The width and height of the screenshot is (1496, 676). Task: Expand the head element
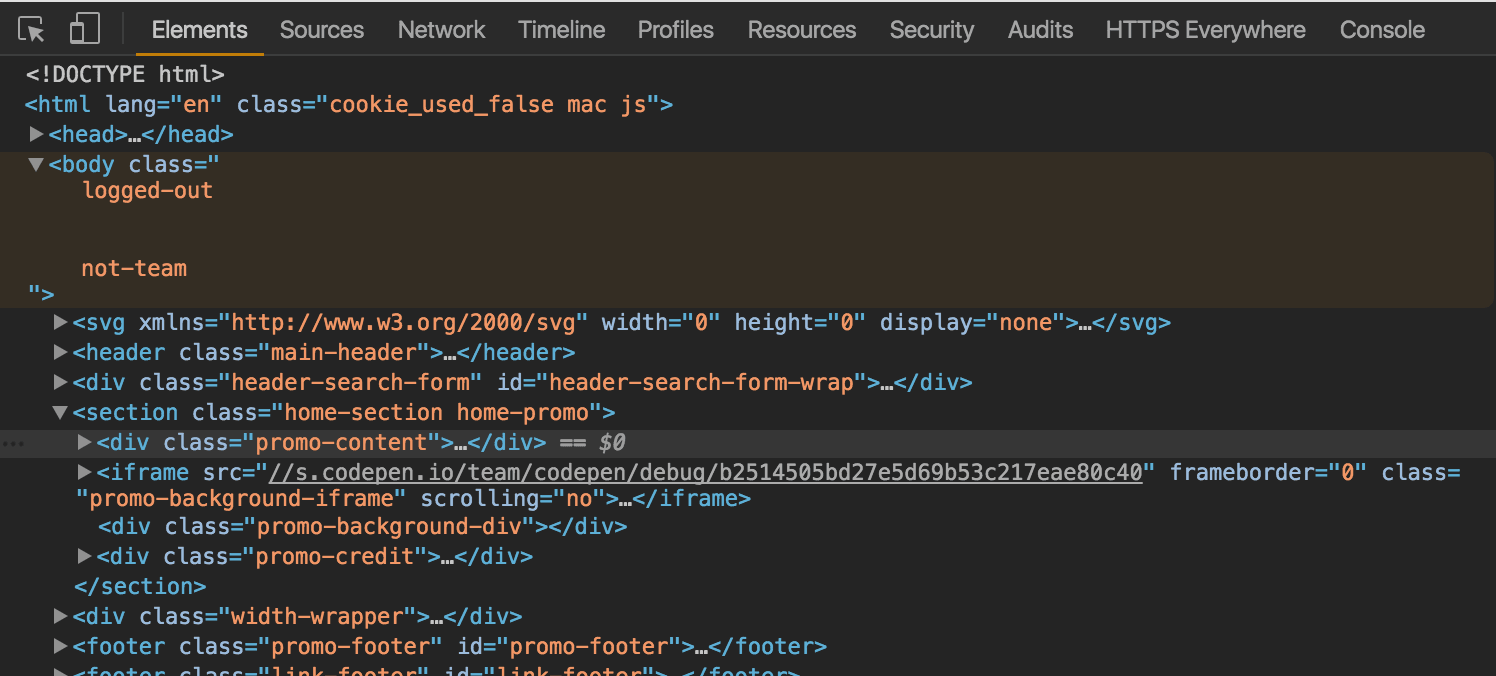coord(36,133)
